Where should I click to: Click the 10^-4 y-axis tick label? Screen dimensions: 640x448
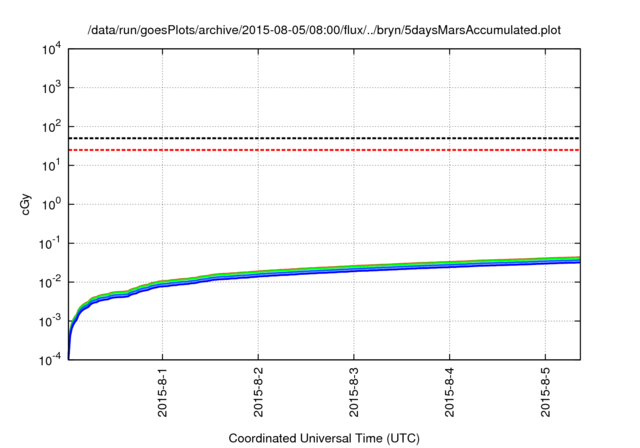pos(50,359)
